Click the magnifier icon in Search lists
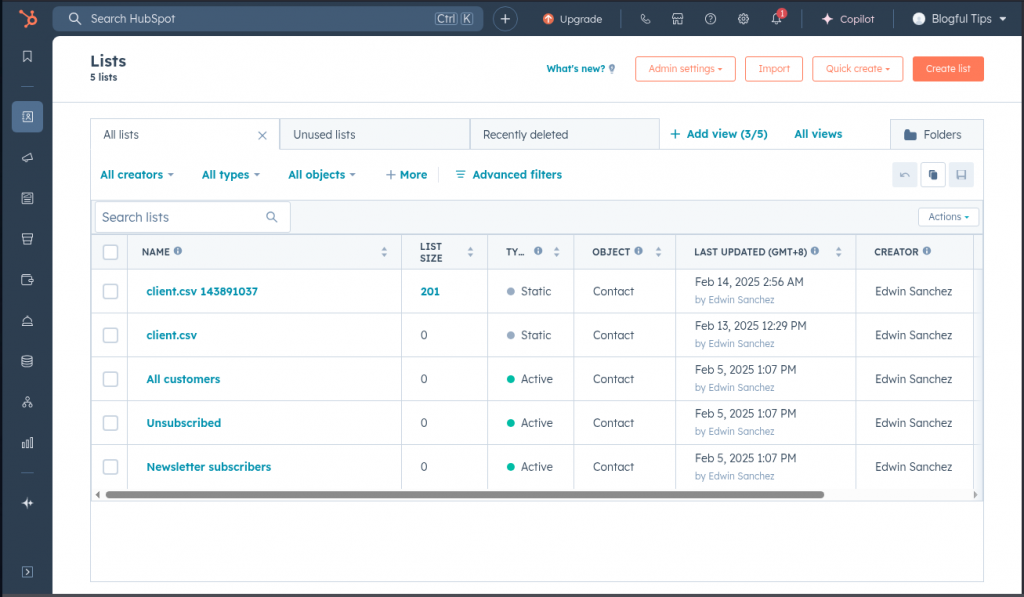This screenshot has height=597, width=1024. click(x=272, y=217)
